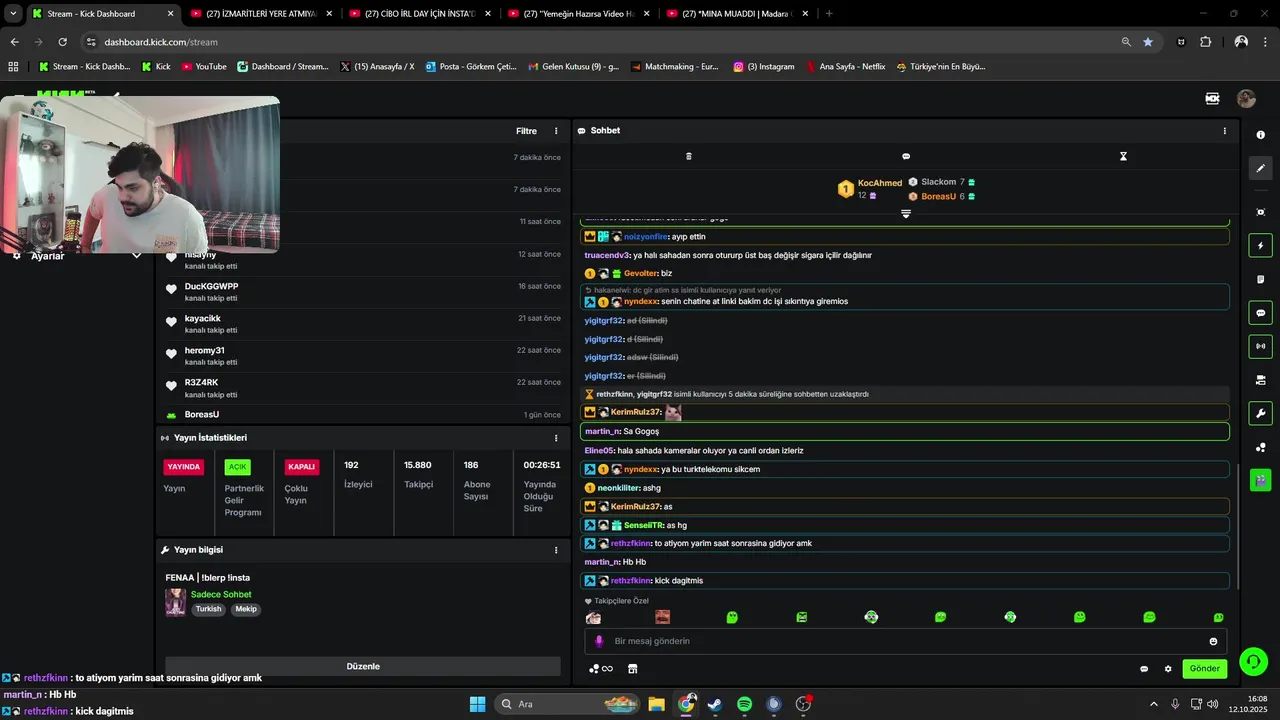Open Yayın İstatistikleri three-dot menu
The height and width of the screenshot is (720, 1280).
click(556, 438)
